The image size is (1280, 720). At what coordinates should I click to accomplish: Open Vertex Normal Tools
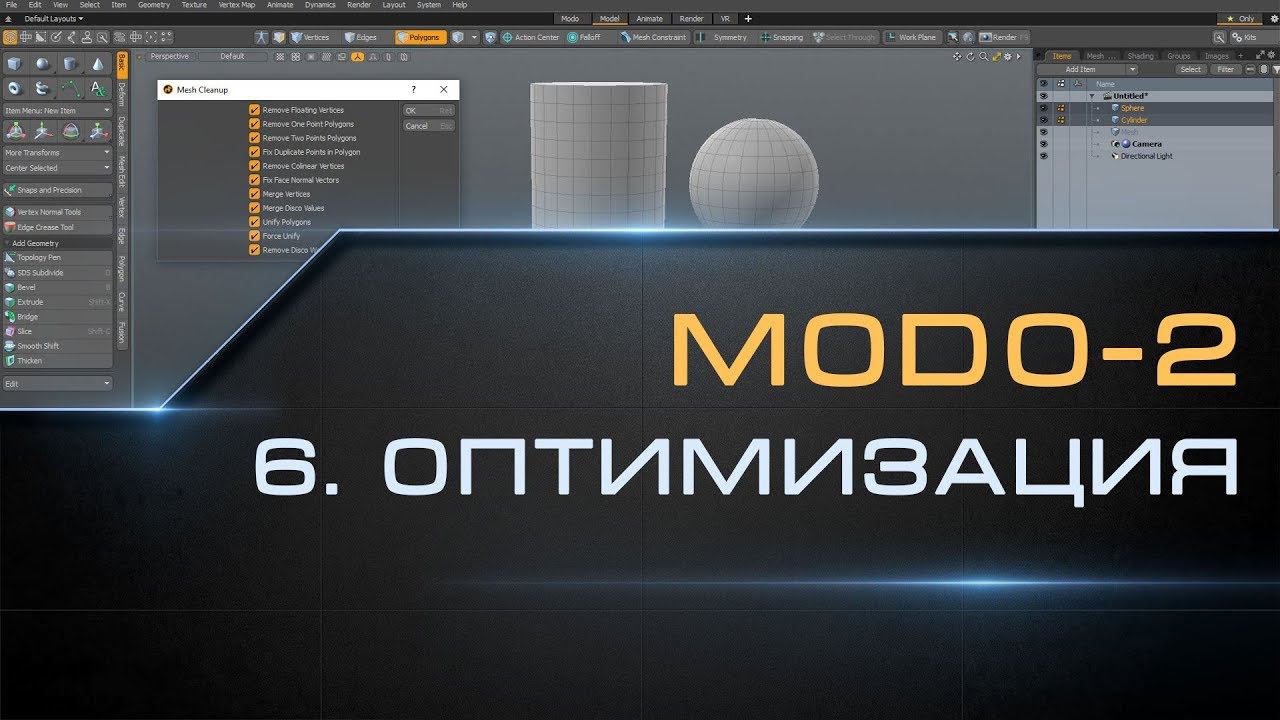(x=58, y=212)
